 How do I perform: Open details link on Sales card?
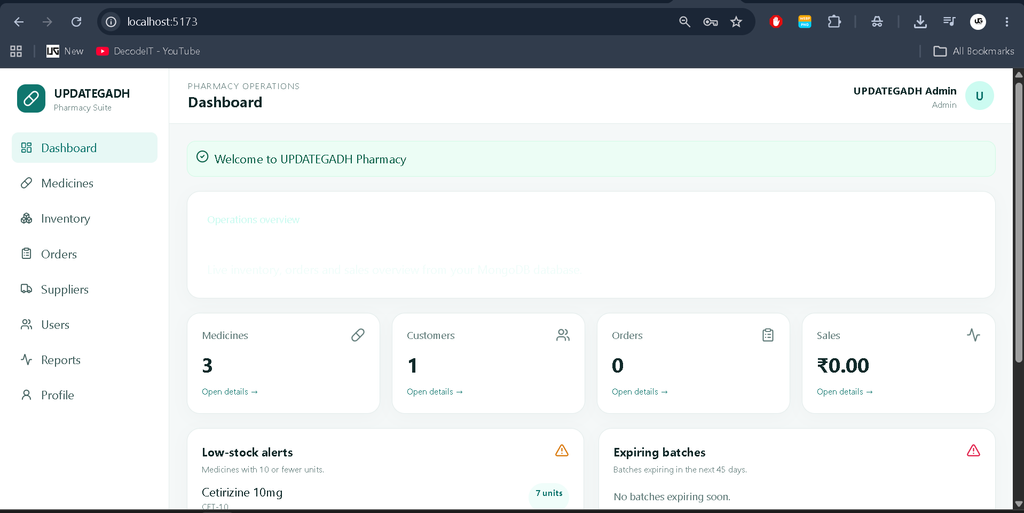point(845,392)
